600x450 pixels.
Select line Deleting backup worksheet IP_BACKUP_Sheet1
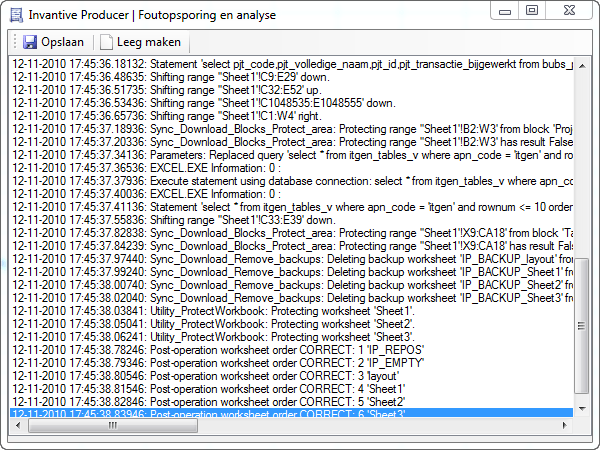tap(292, 272)
